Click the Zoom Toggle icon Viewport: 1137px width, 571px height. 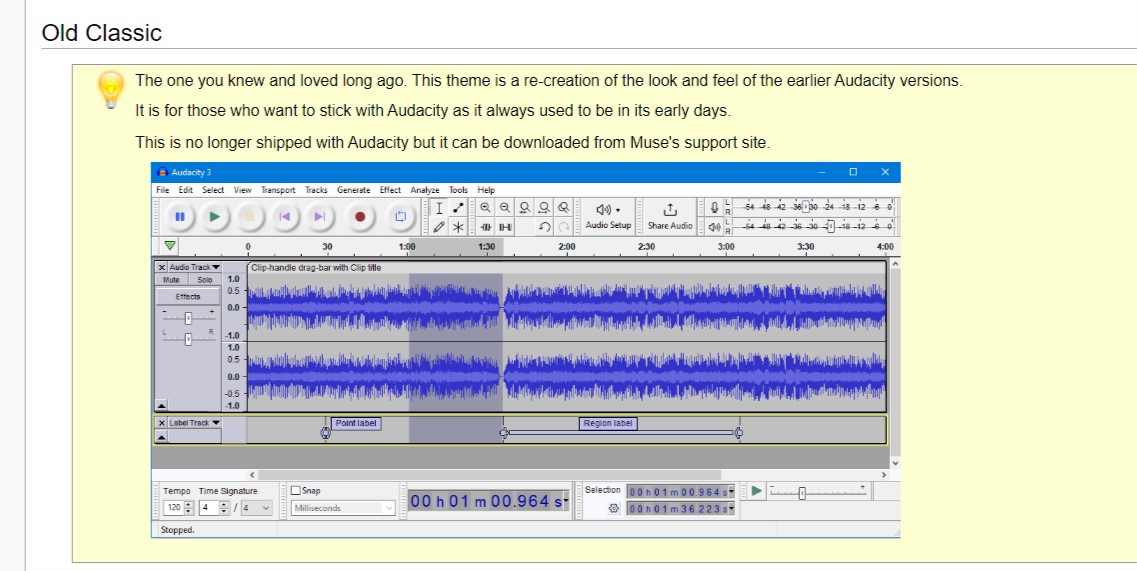pos(563,208)
